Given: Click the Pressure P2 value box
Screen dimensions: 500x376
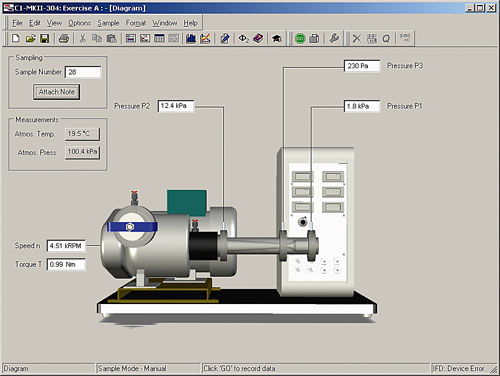Looking at the screenshot, I should 176,106.
